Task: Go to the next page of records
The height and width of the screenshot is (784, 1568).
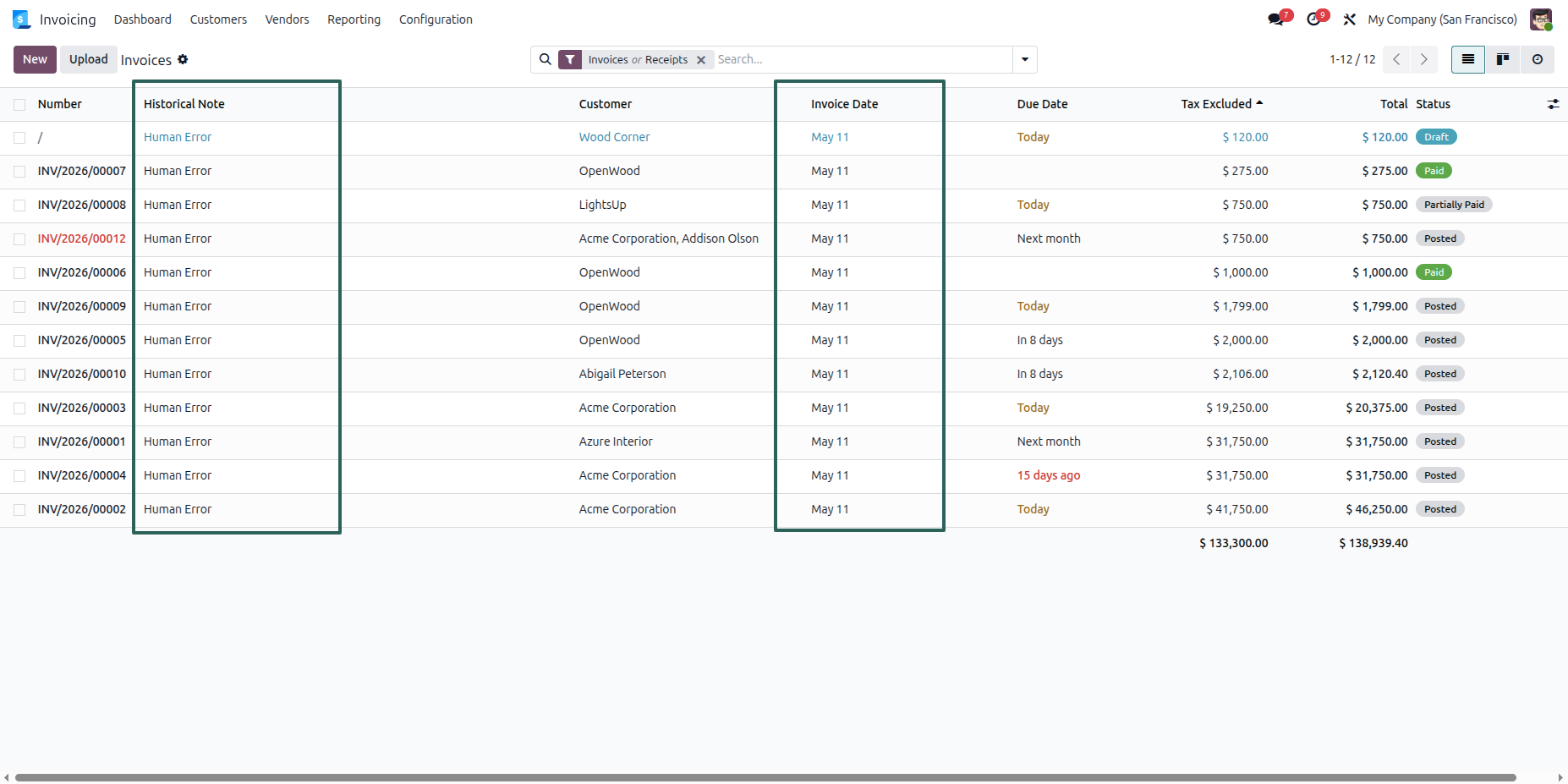Action: [x=1424, y=59]
